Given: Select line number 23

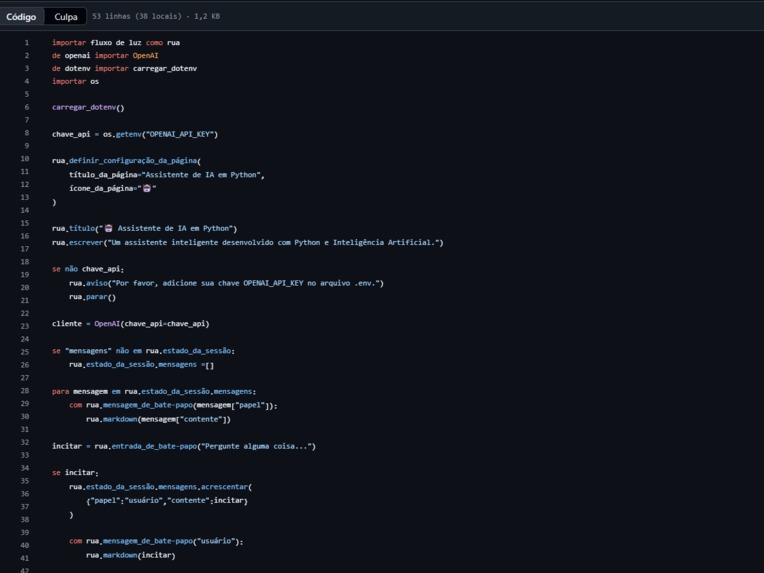Looking at the screenshot, I should tap(25, 326).
